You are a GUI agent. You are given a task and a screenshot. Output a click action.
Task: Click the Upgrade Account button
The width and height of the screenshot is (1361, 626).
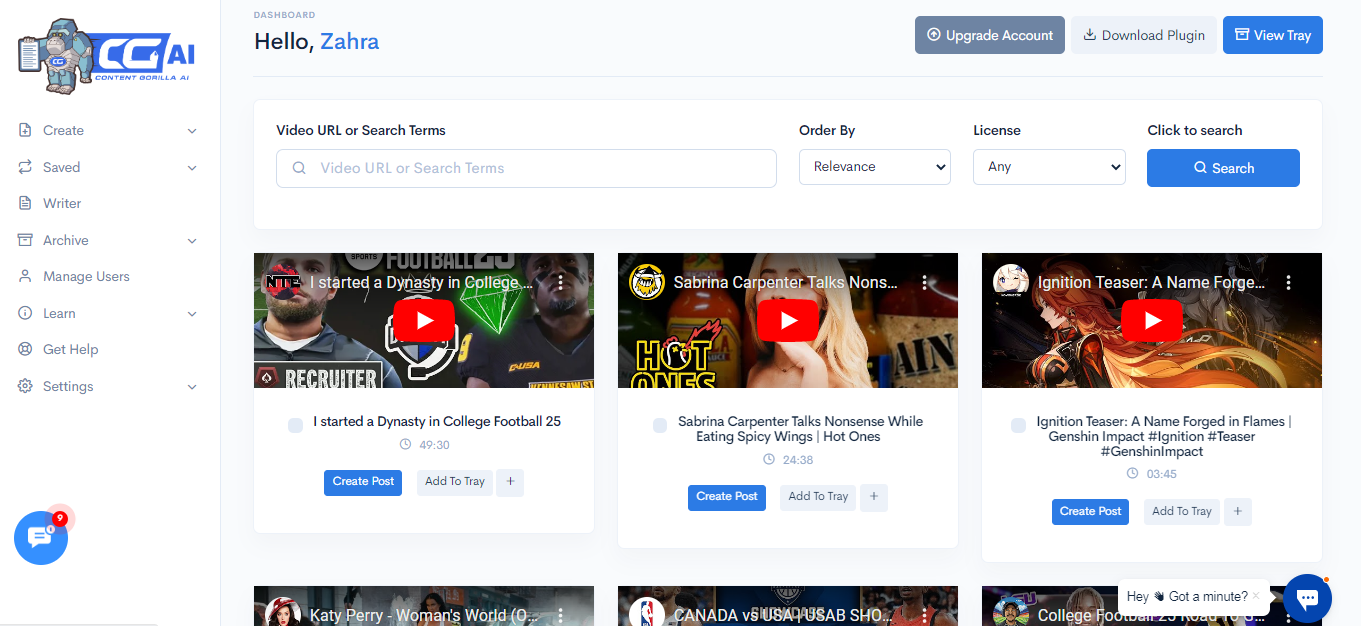point(990,35)
